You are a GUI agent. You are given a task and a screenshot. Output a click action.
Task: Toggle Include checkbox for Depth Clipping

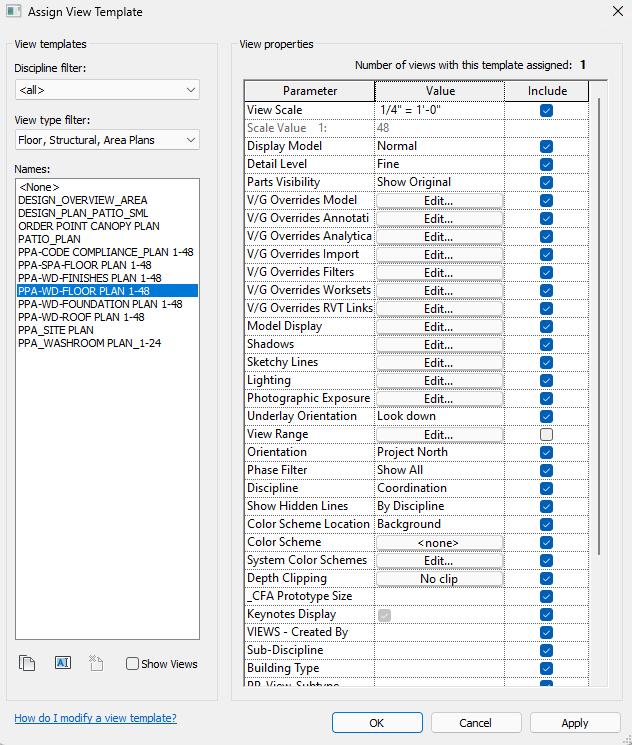click(x=546, y=578)
